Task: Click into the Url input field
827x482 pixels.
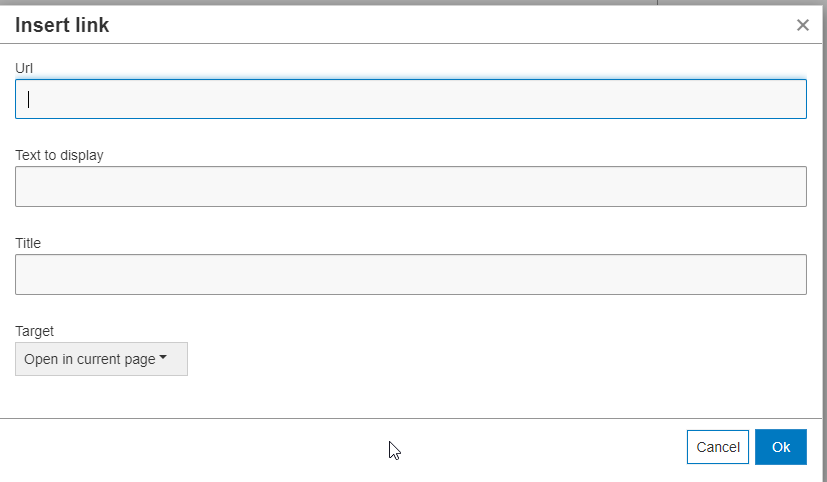Action: [x=410, y=99]
